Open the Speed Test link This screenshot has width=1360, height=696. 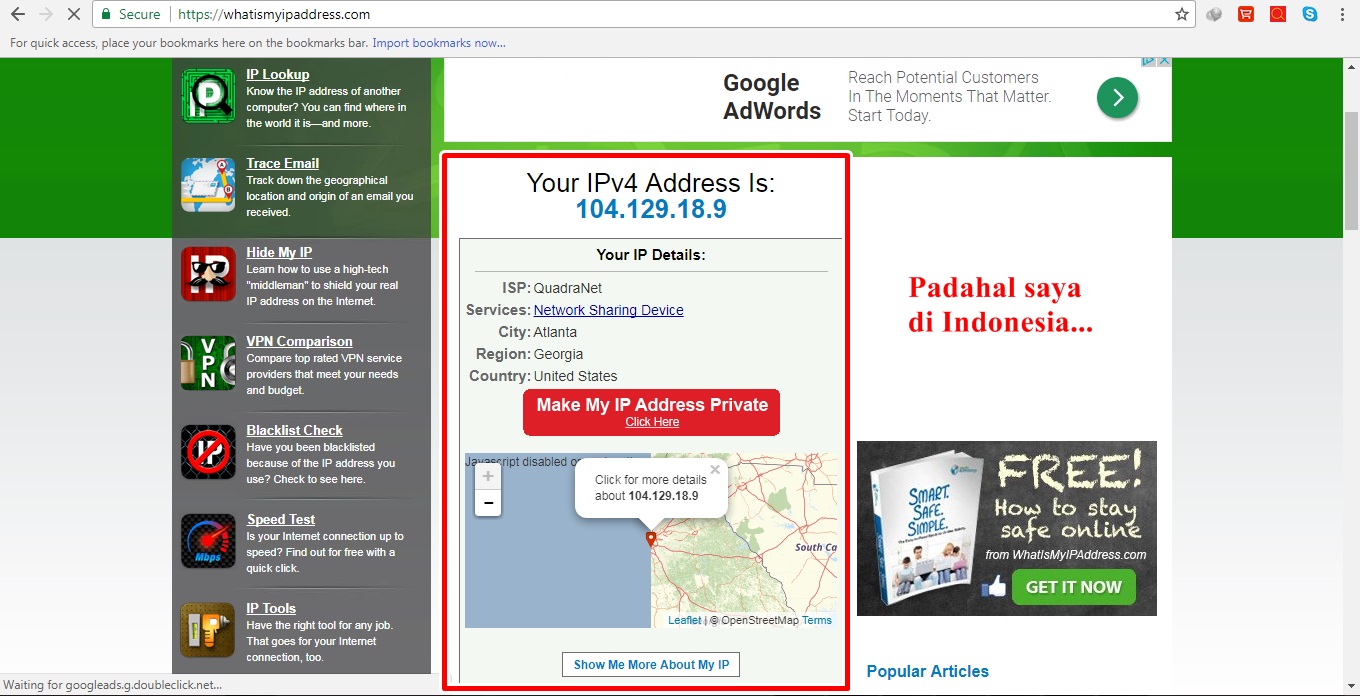pyautogui.click(x=281, y=519)
